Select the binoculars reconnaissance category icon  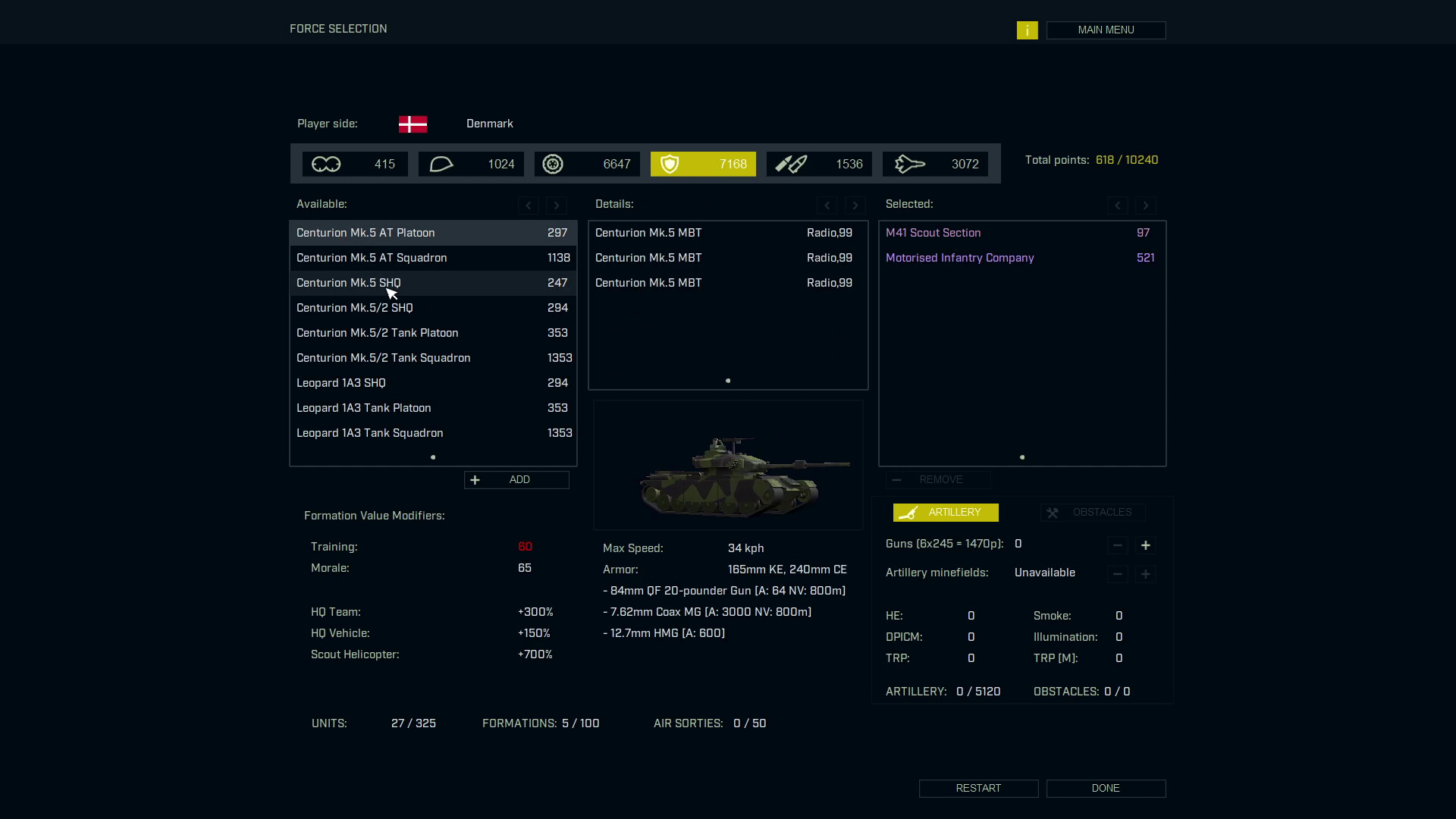click(326, 164)
